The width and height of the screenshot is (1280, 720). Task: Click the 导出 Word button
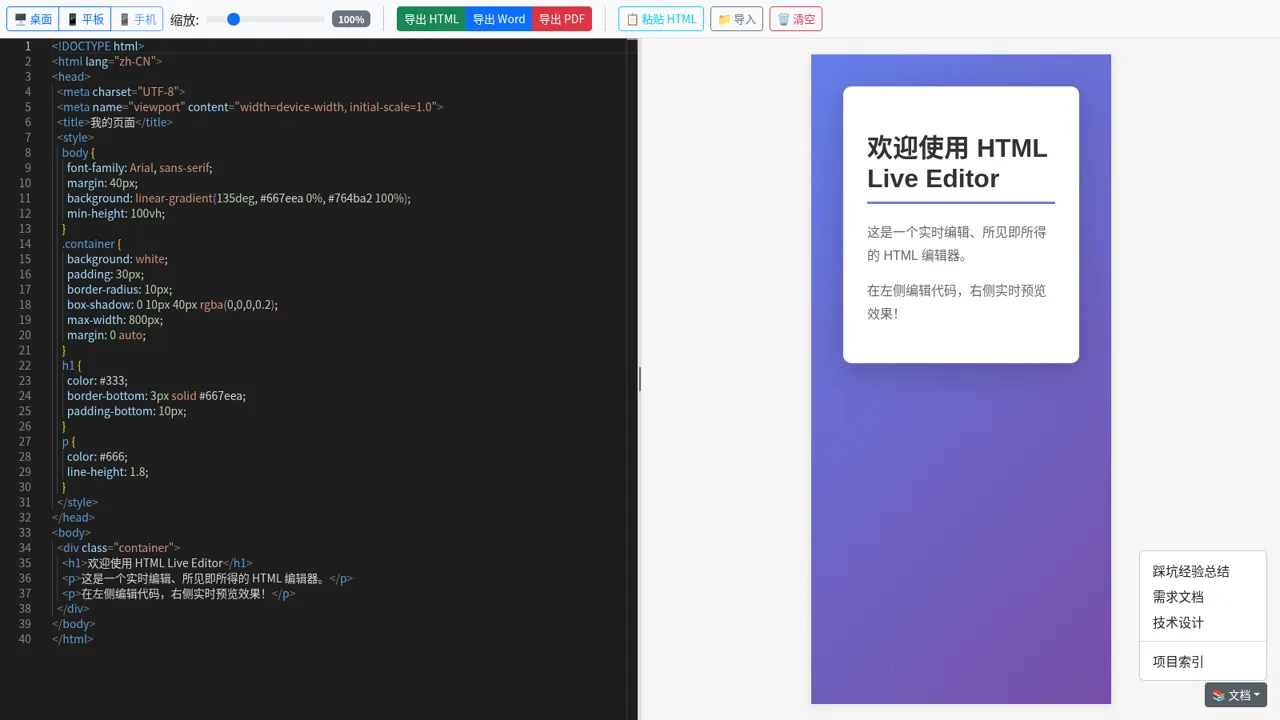pyautogui.click(x=499, y=19)
